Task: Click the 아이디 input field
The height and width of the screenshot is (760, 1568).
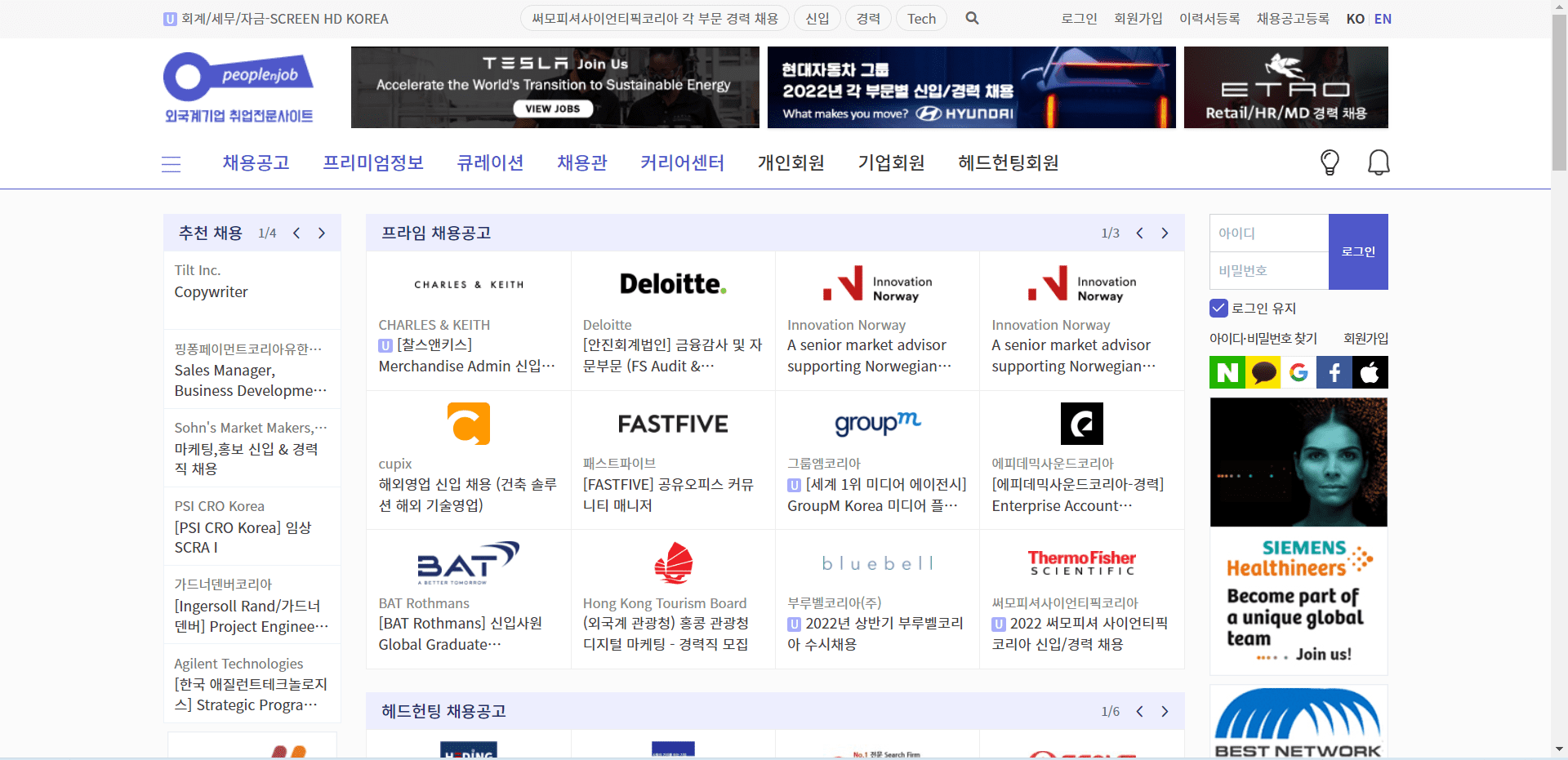Action: pyautogui.click(x=1268, y=233)
